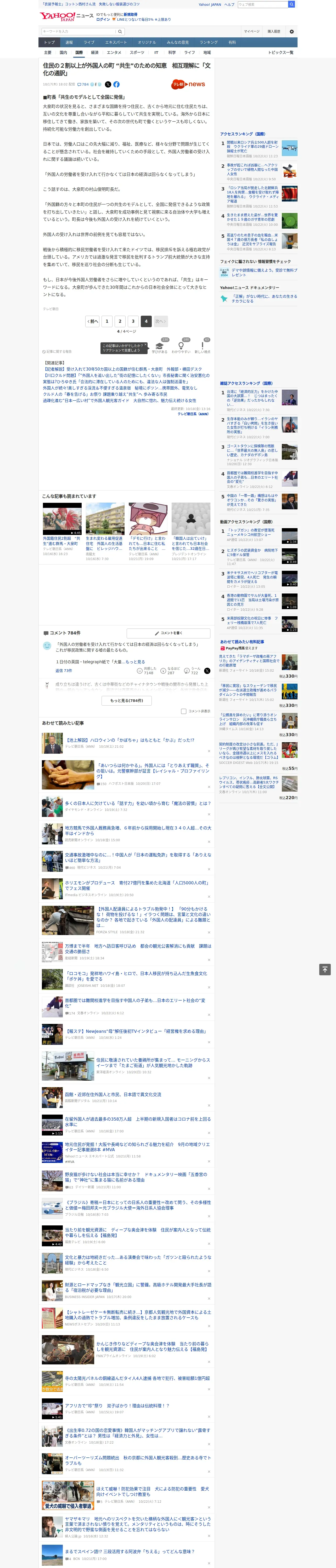This screenshot has height=1568, width=336.
Task: Open the 外国籍住民2割超 recommended article thumbnail
Action: (62, 518)
